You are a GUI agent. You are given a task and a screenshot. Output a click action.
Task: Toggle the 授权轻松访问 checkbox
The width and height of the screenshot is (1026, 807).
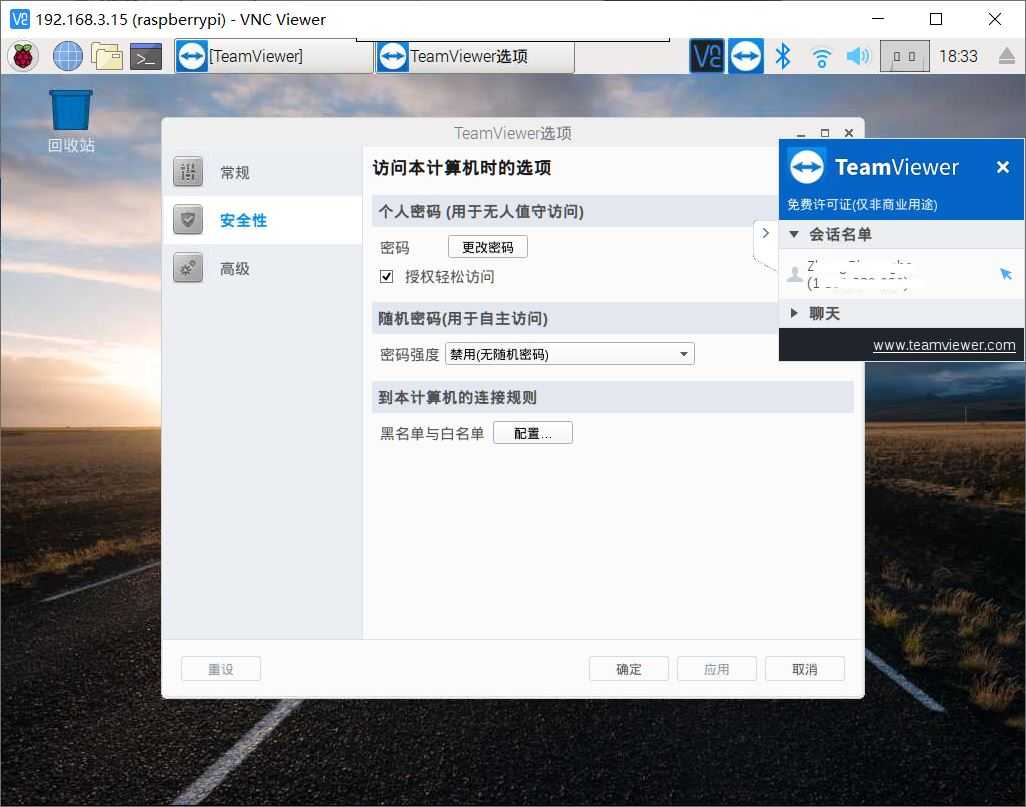(386, 276)
